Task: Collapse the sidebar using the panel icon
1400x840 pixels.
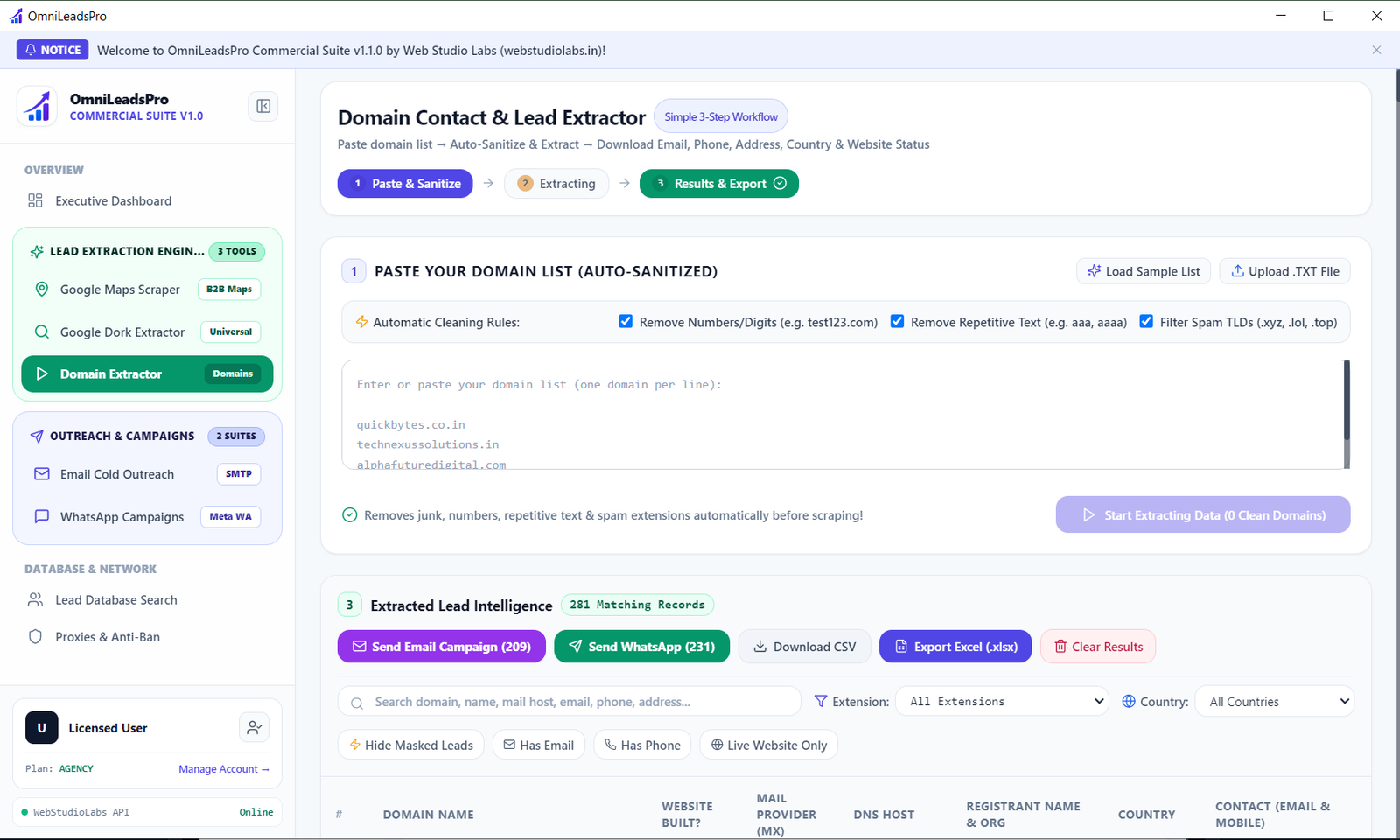Action: pos(263,107)
